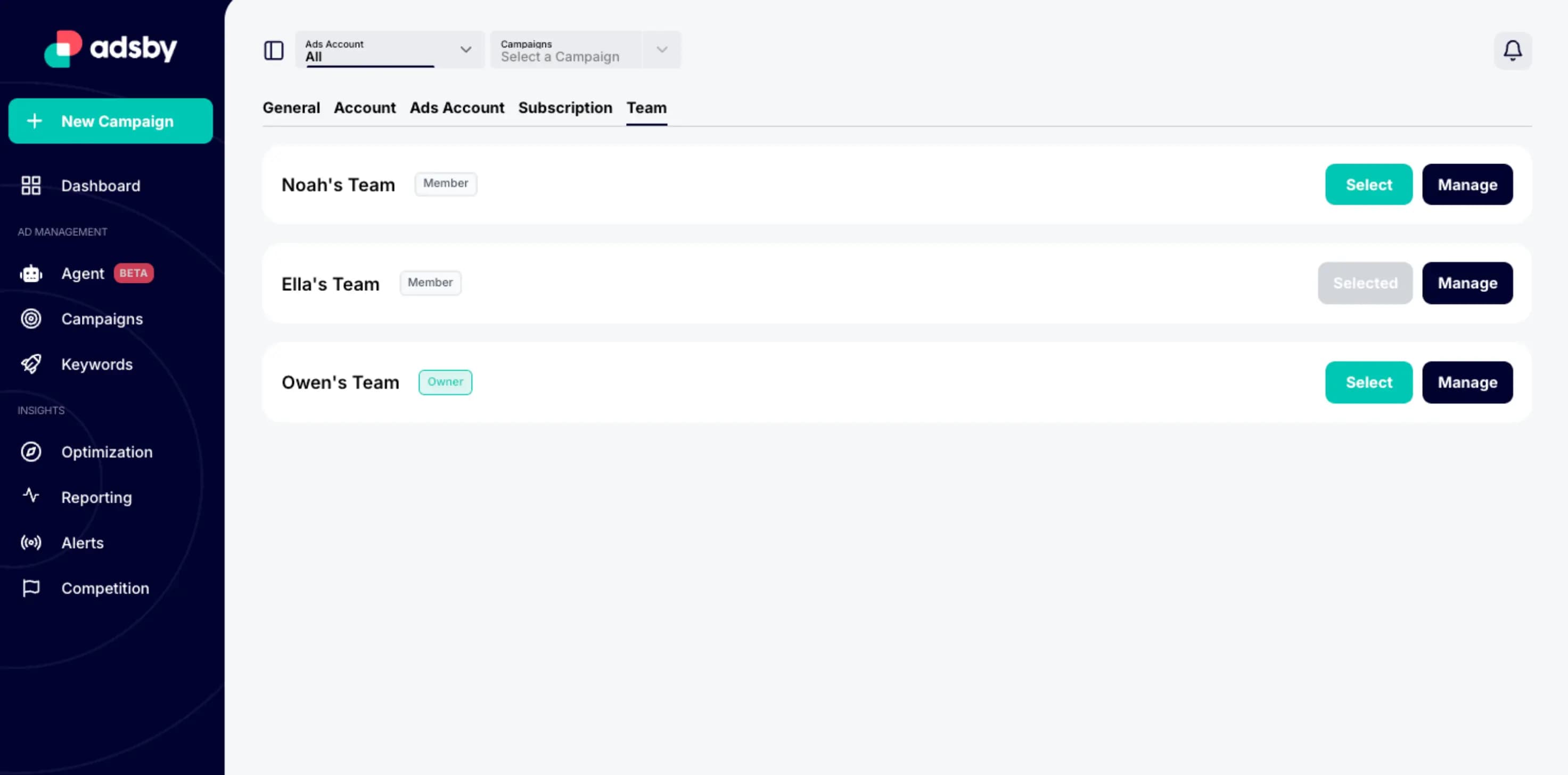Start a New Campaign
1568x775 pixels.
pyautogui.click(x=110, y=120)
